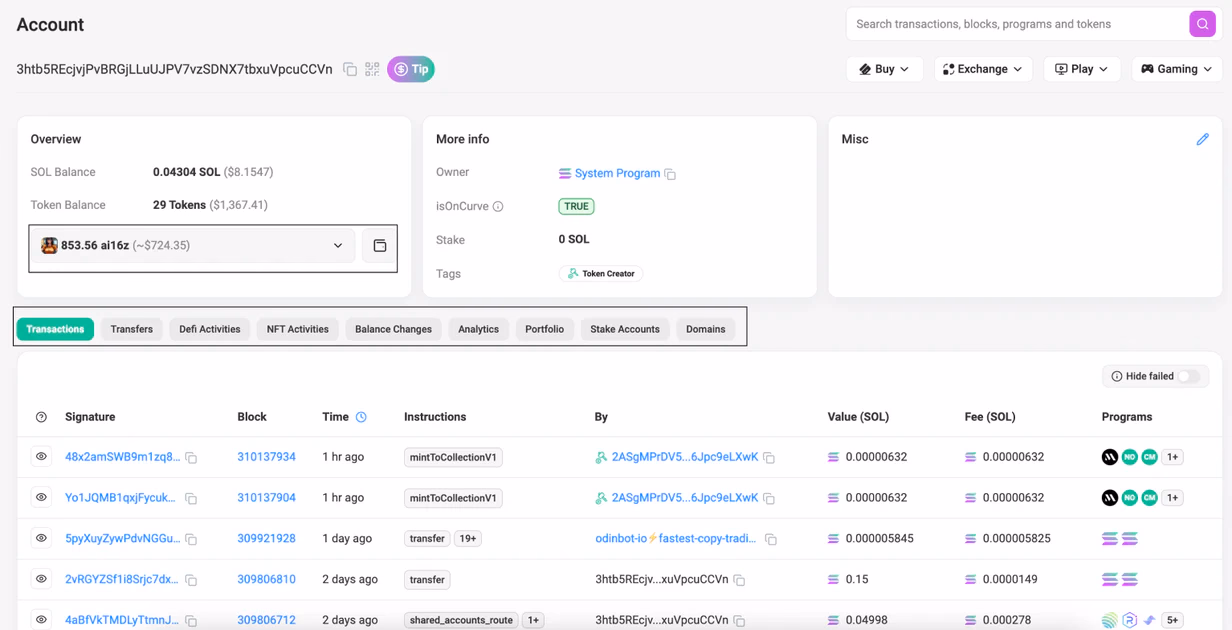Open block 309921928 link
The width and height of the screenshot is (1232, 630).
(x=266, y=538)
